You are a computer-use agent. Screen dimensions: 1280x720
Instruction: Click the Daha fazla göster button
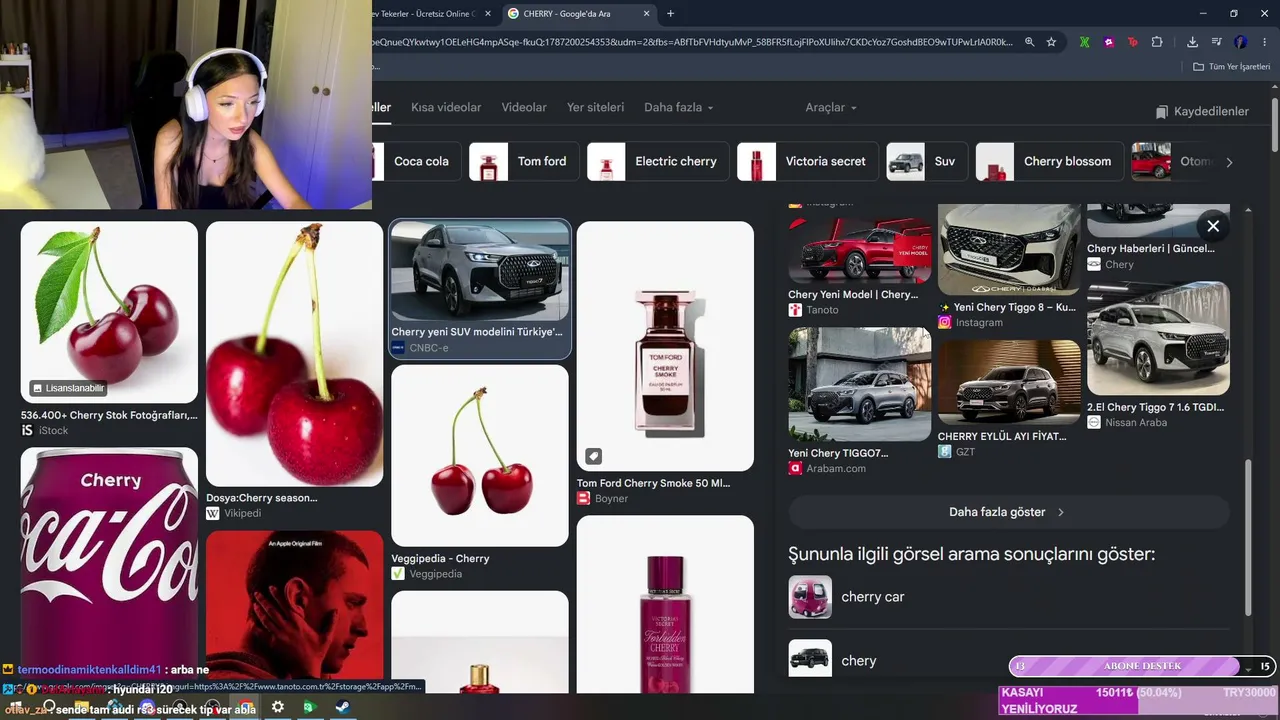point(1008,512)
